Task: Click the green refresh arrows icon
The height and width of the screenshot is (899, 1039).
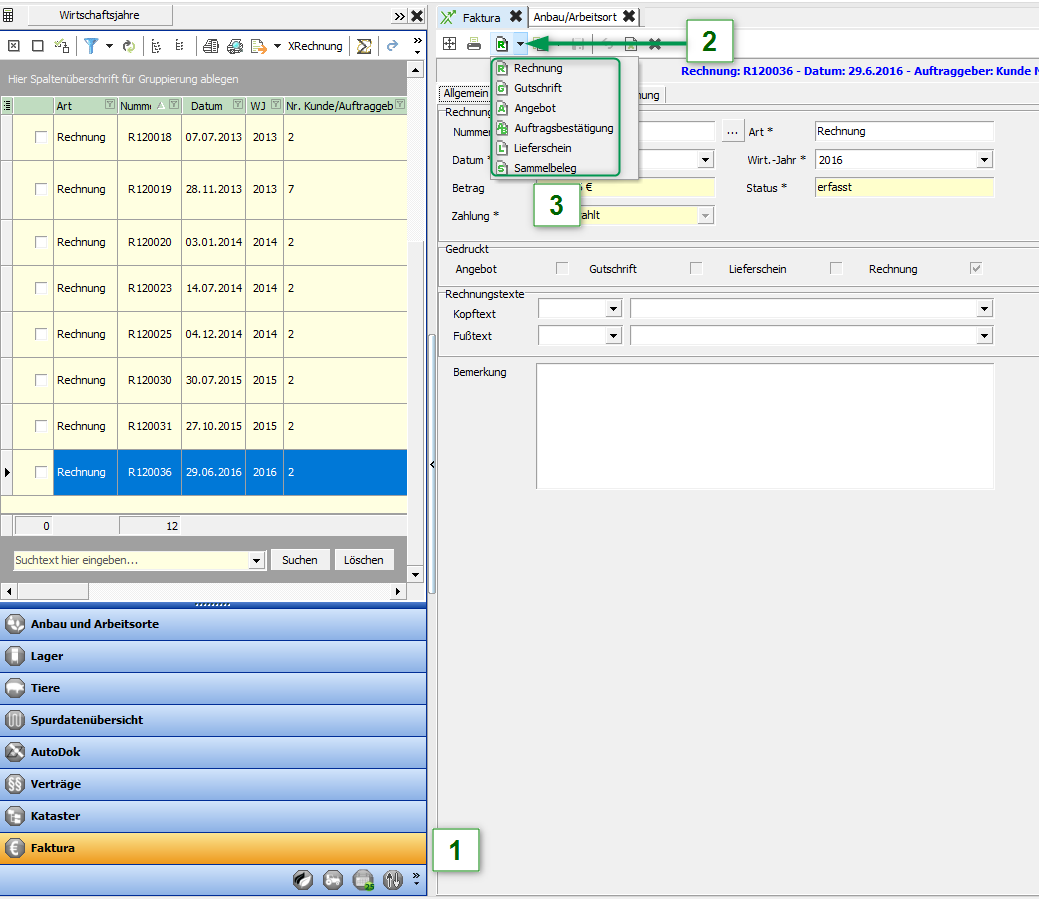Action: tap(128, 46)
